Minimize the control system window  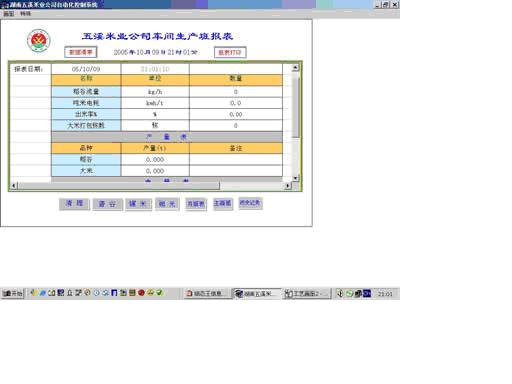pos(377,5)
